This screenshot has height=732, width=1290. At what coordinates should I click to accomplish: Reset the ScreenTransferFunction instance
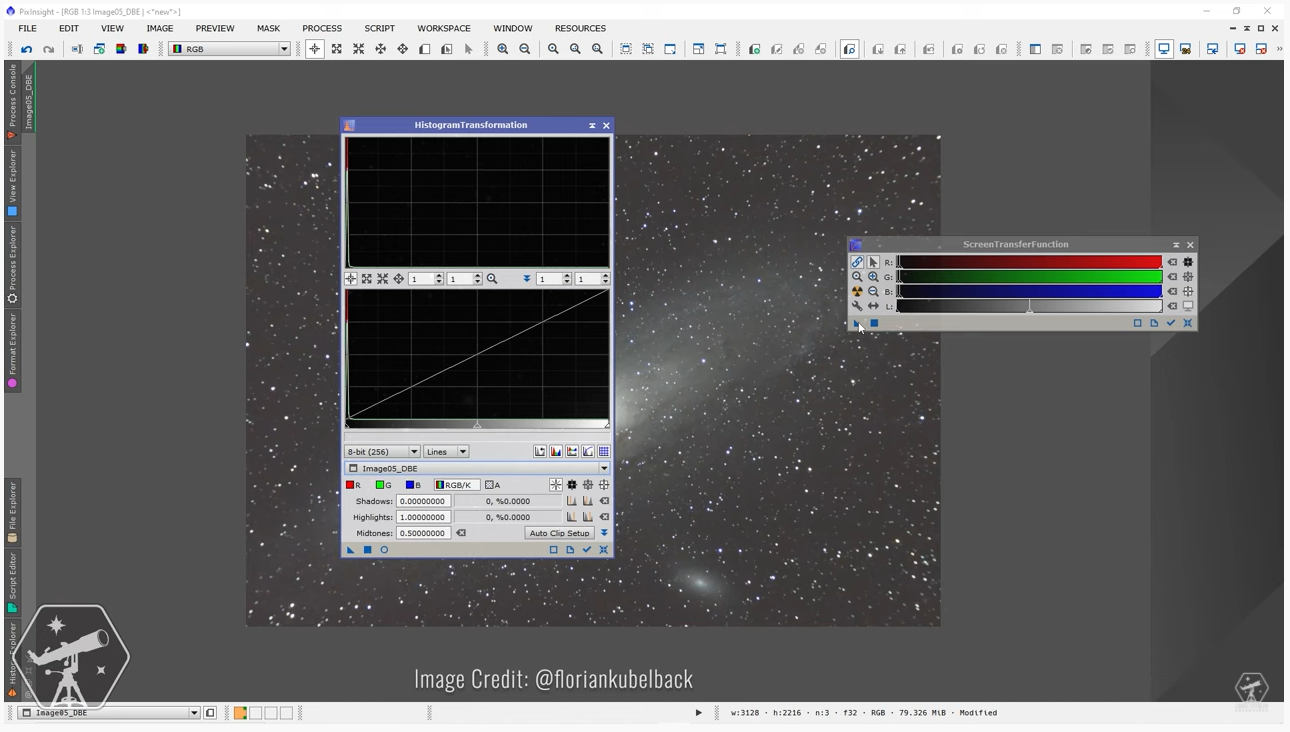click(x=1188, y=323)
